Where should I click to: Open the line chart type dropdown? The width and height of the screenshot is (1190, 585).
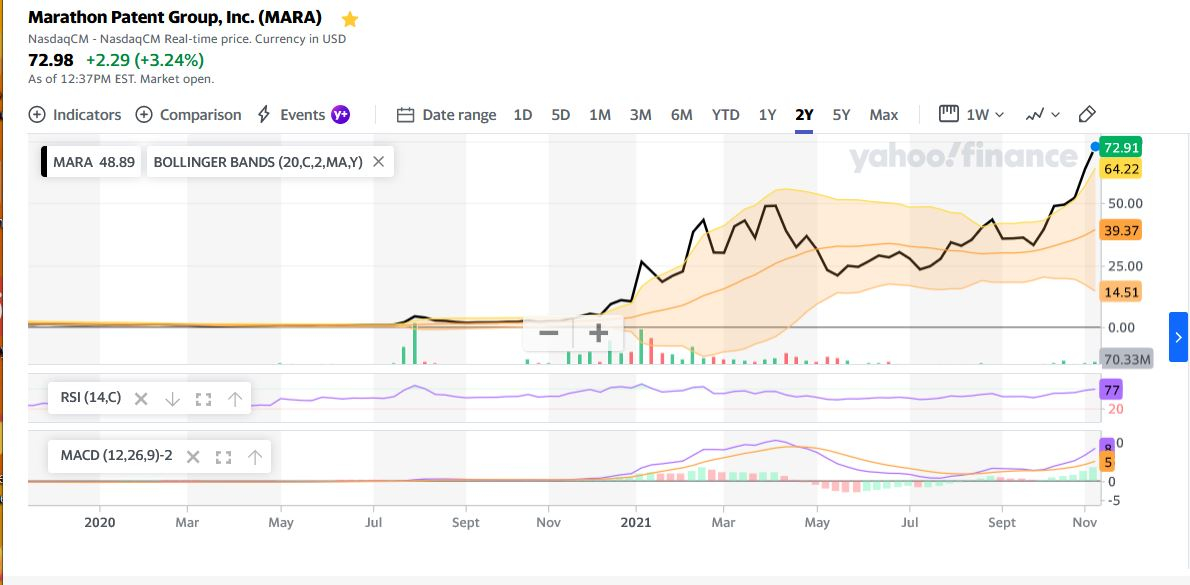click(1043, 115)
